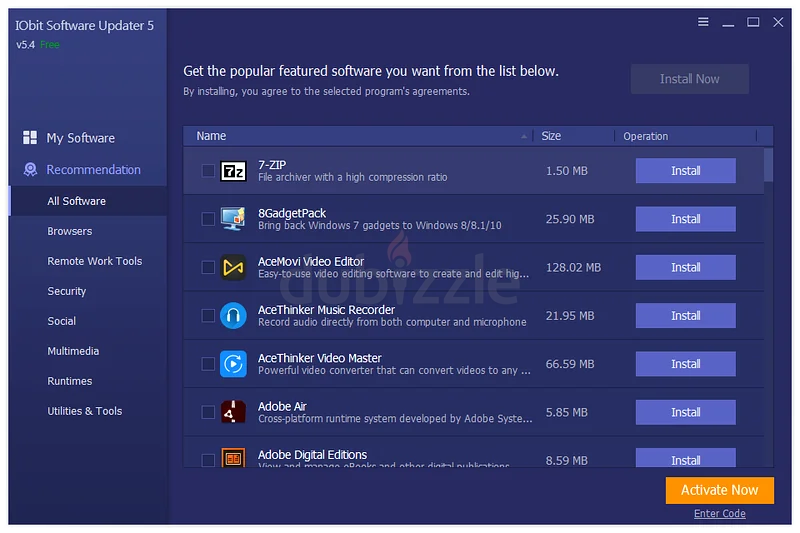Install 7-ZIP
This screenshot has height=533, width=800.
(x=686, y=171)
